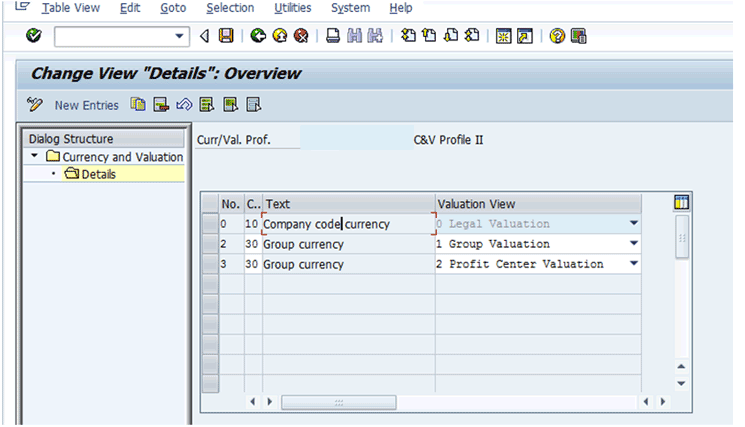Select the row with No. 0
745x427 pixels.
[x=209, y=224]
